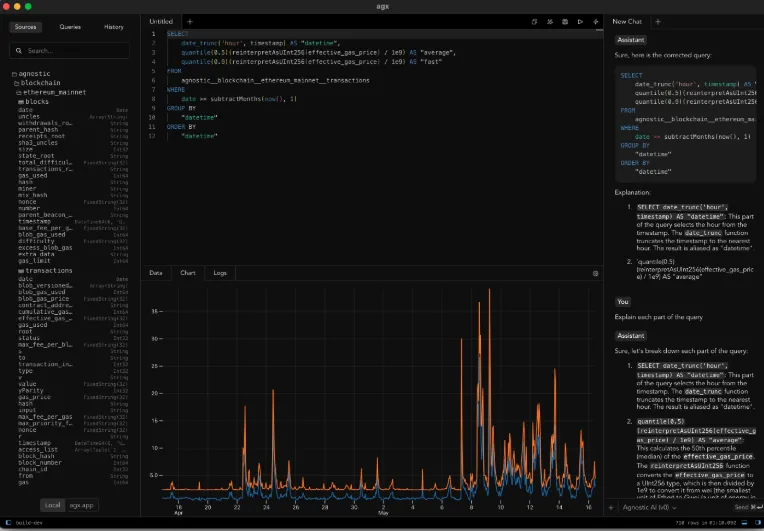Open the Agnostic AI (v0) model dropdown
This screenshot has width=764, height=531.
tap(649, 508)
